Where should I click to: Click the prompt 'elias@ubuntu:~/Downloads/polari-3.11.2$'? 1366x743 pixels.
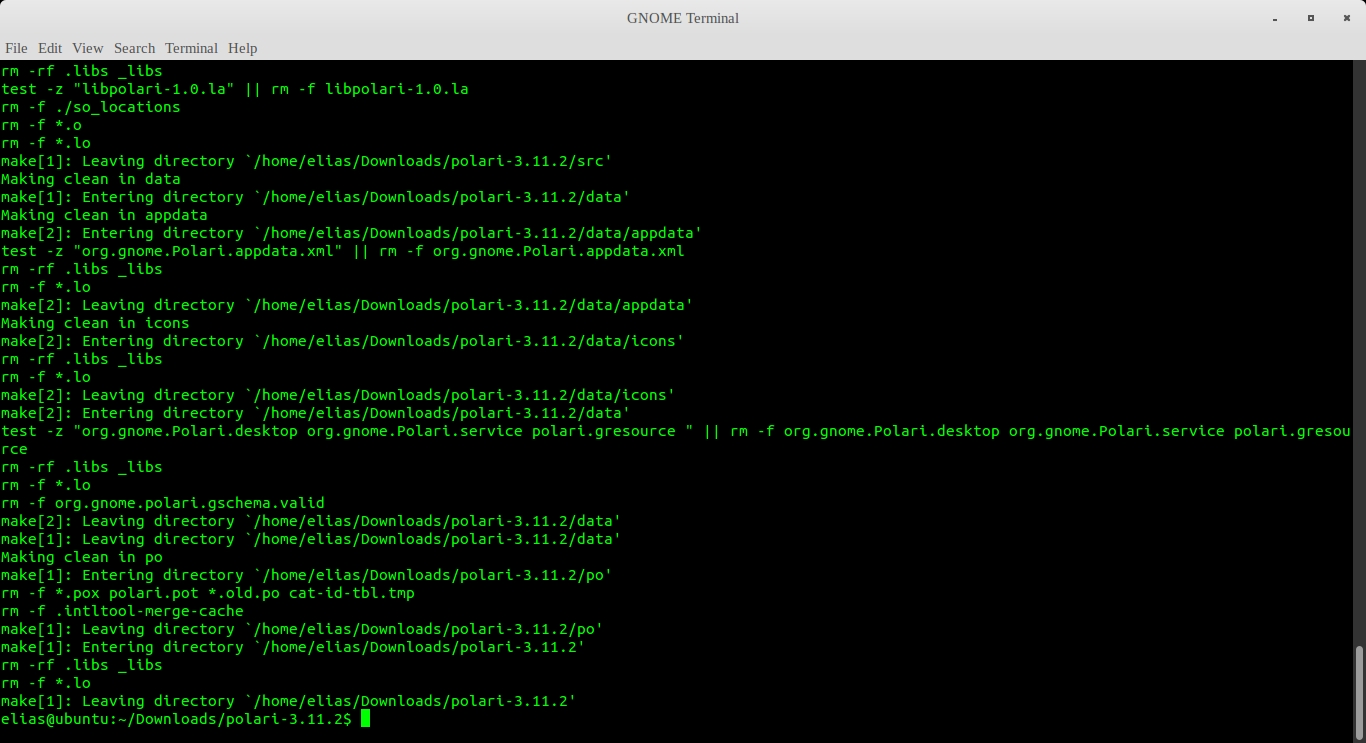(x=176, y=719)
